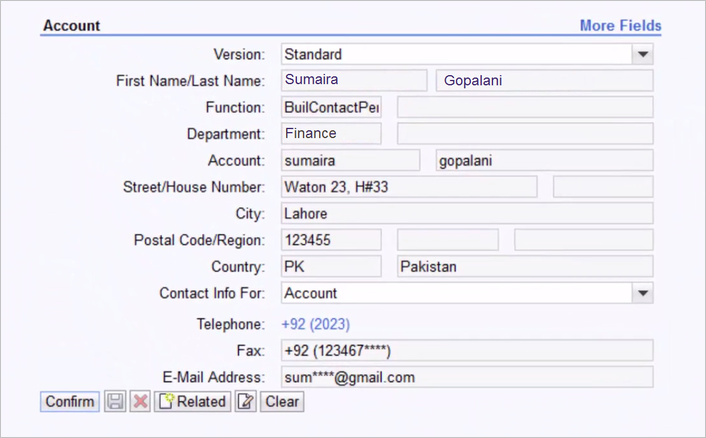The image size is (706, 438).
Task: Click the Department field showing Finance
Action: (331, 134)
